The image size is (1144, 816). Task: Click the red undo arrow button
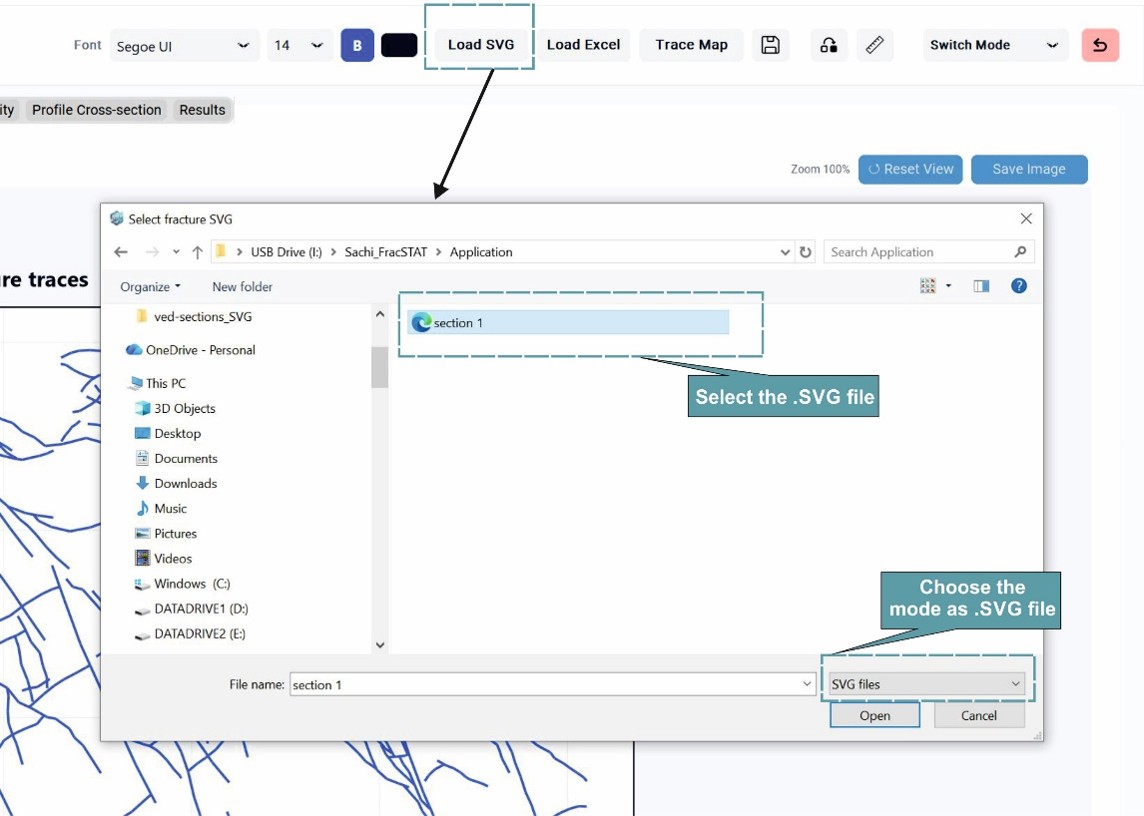pos(1100,45)
